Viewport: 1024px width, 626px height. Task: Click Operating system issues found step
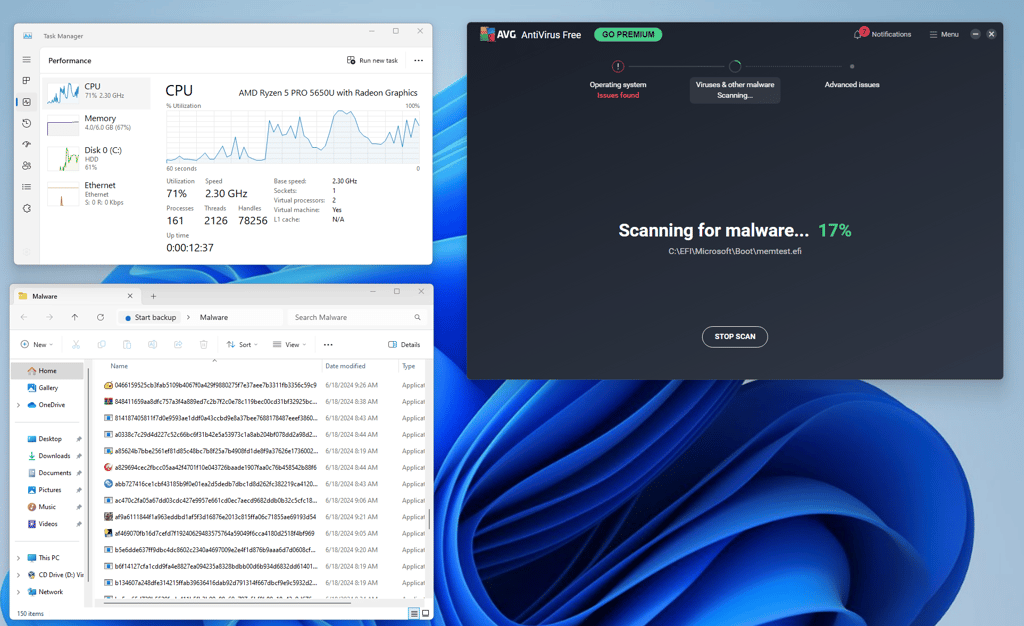[618, 81]
